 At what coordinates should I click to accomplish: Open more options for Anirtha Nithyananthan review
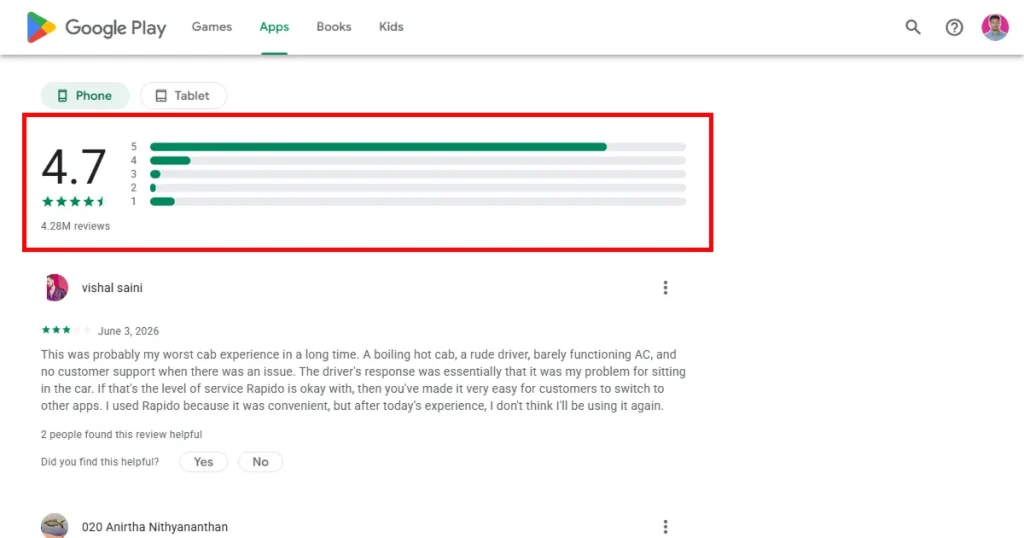pyautogui.click(x=665, y=527)
